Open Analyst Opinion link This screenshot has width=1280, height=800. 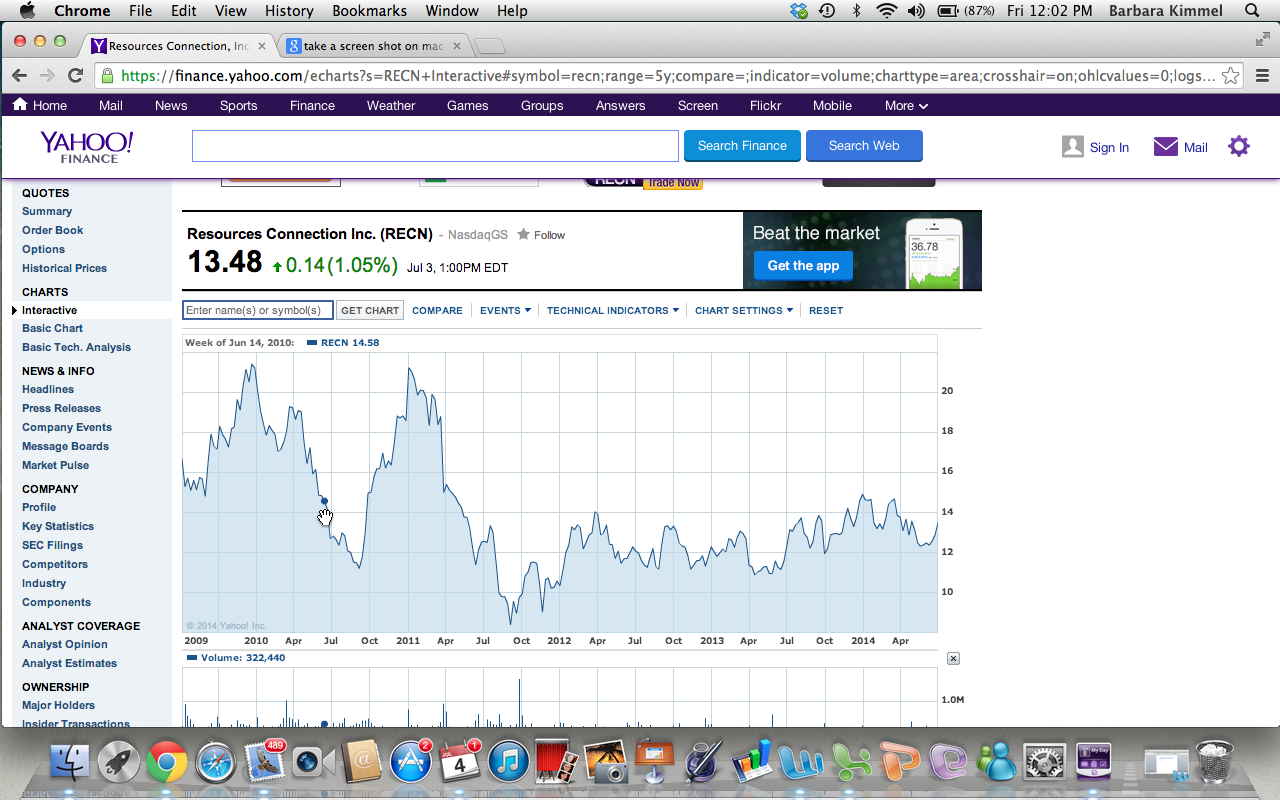point(65,644)
